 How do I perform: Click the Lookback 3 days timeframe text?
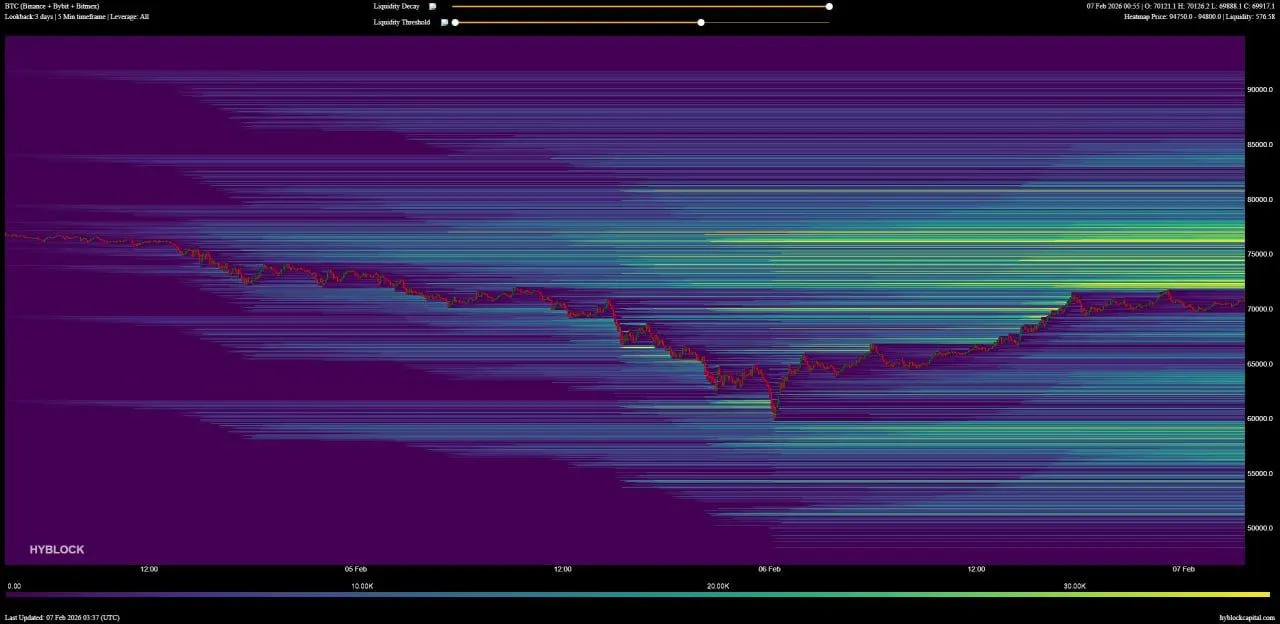(x=77, y=17)
